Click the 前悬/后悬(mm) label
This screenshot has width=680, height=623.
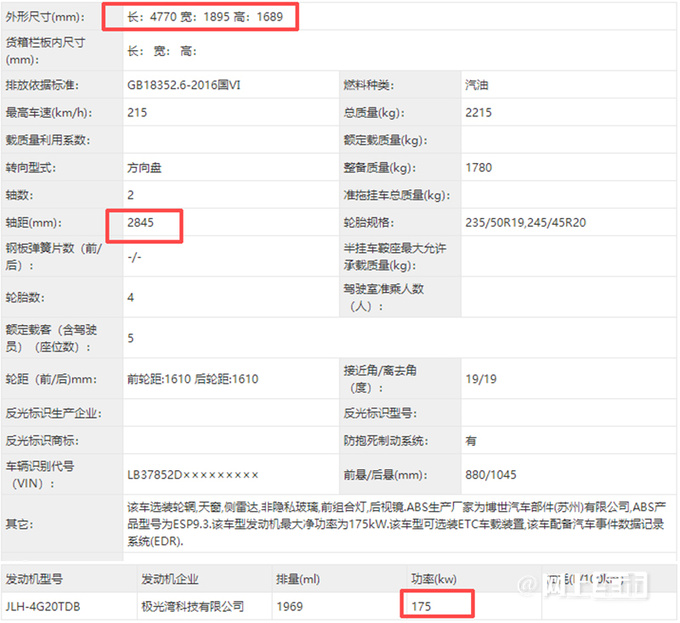pos(385,475)
